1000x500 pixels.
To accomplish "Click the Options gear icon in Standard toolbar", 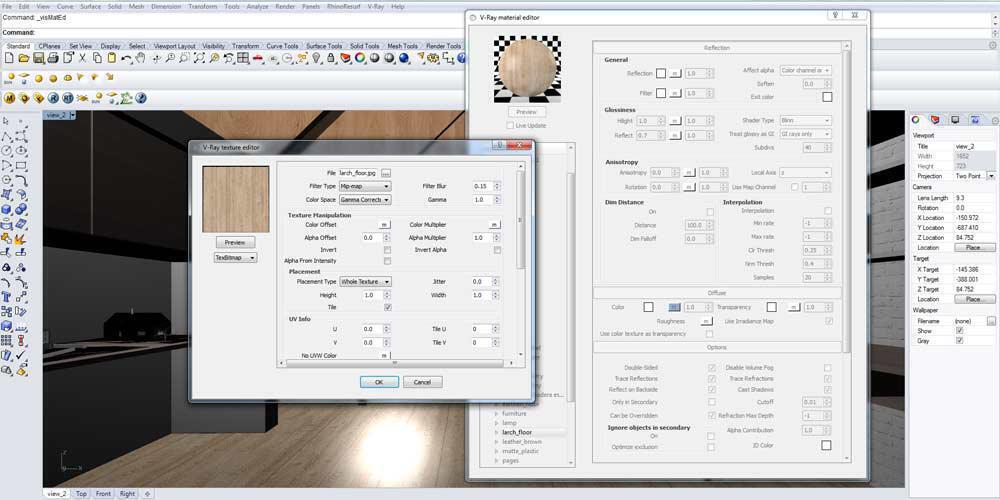I will point(433,58).
